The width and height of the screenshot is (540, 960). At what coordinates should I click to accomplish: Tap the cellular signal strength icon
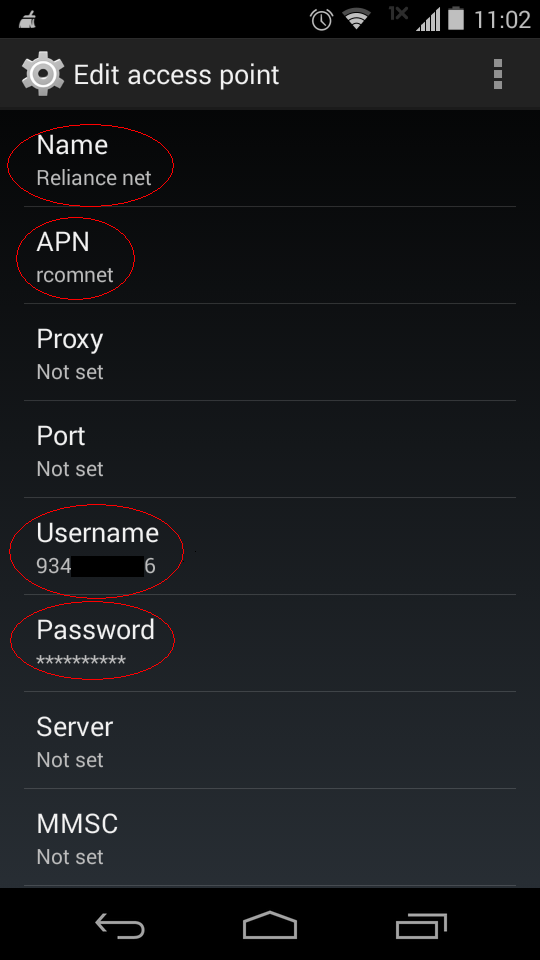click(427, 20)
